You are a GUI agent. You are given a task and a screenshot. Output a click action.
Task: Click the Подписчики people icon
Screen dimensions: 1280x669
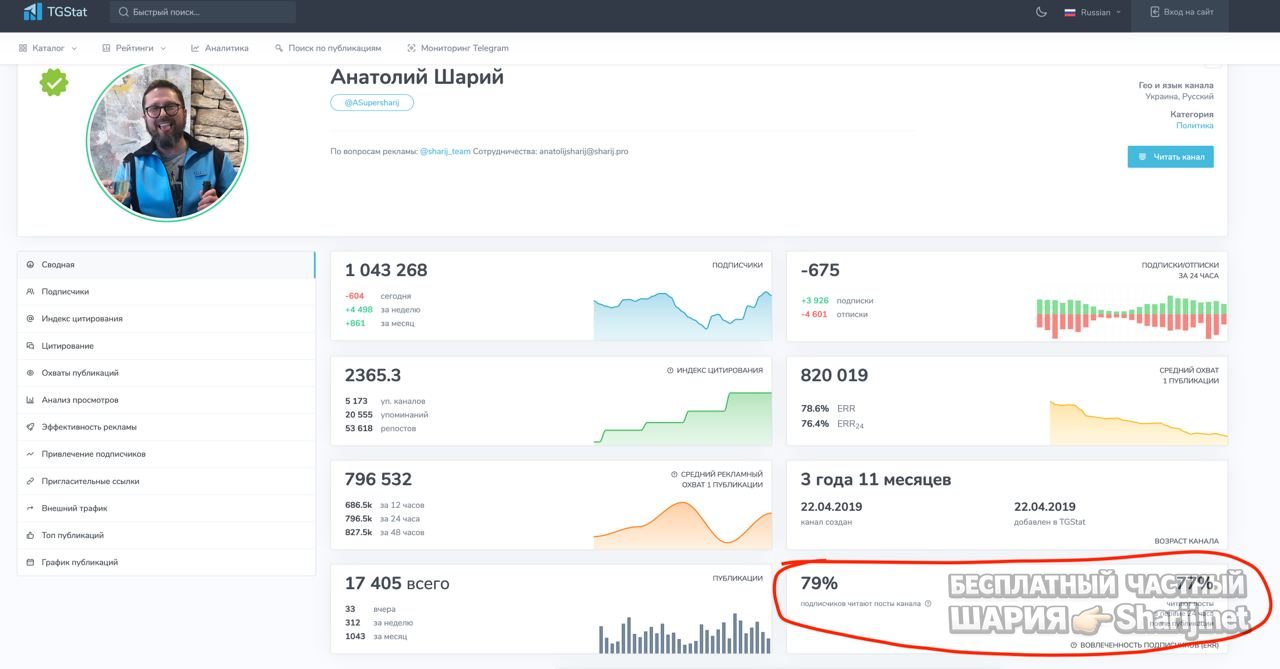[x=30, y=292]
